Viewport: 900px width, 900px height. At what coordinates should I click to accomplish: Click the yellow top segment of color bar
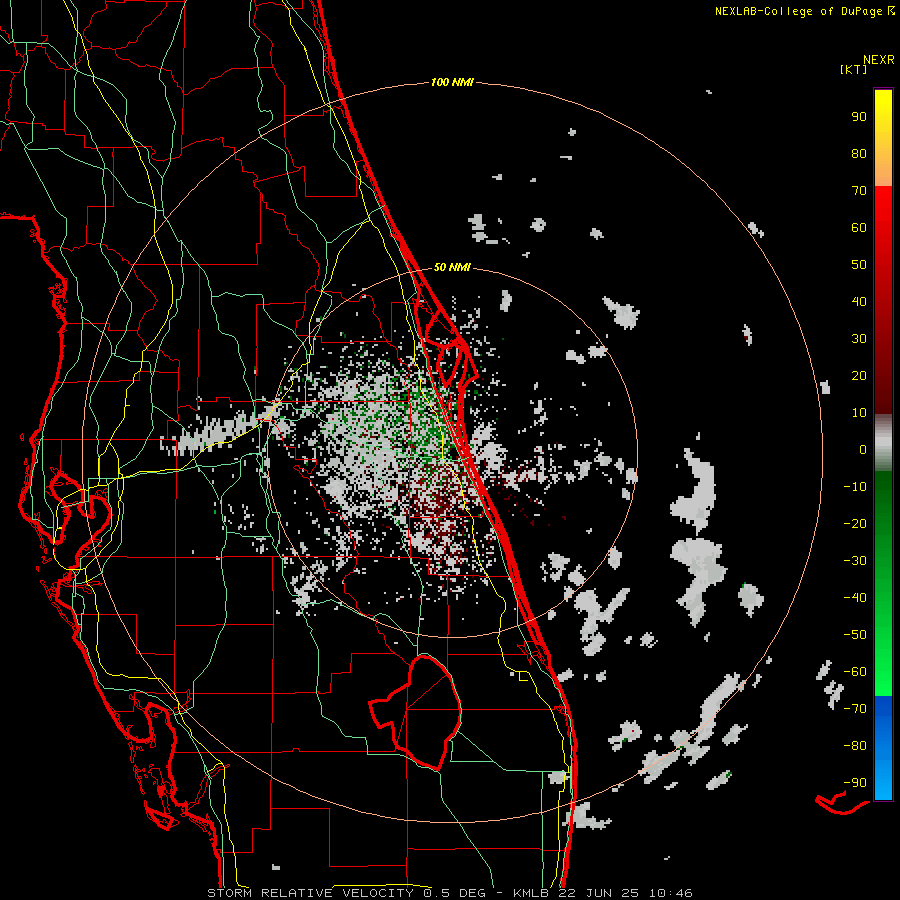click(883, 138)
